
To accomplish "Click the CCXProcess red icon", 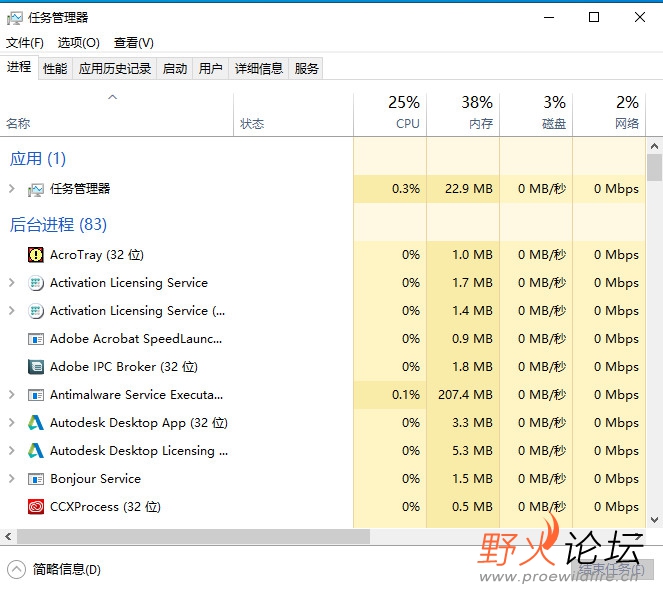I will 36,506.
